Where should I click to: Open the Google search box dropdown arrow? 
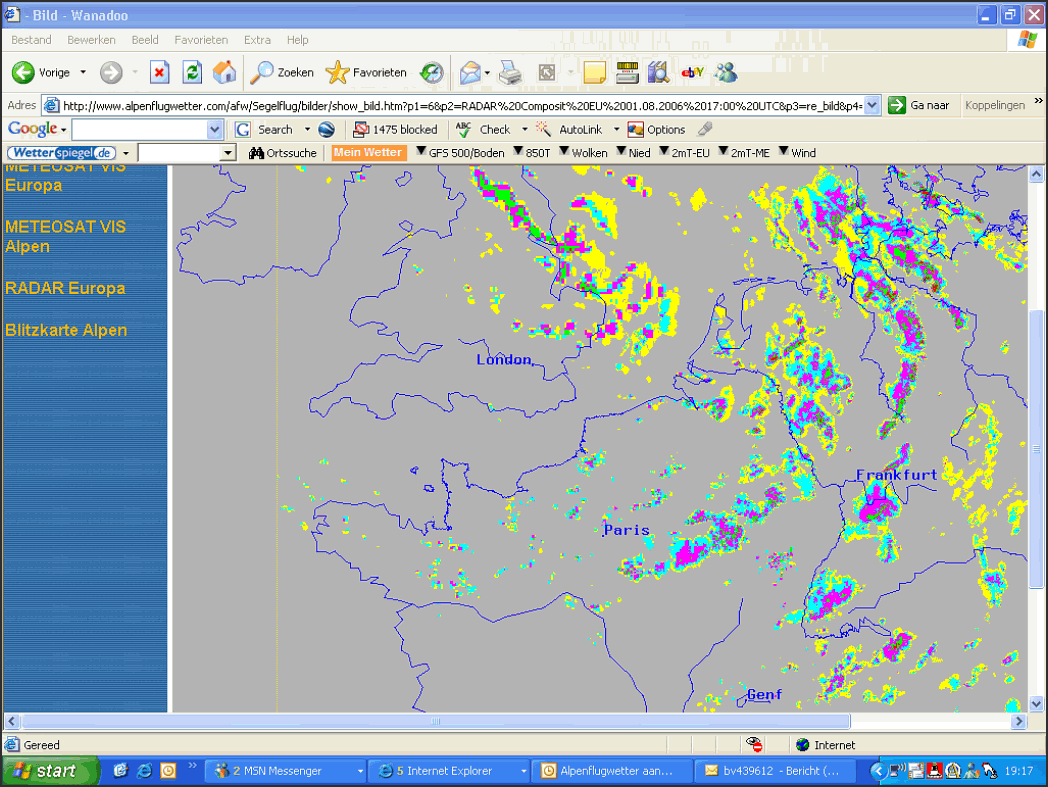point(215,130)
